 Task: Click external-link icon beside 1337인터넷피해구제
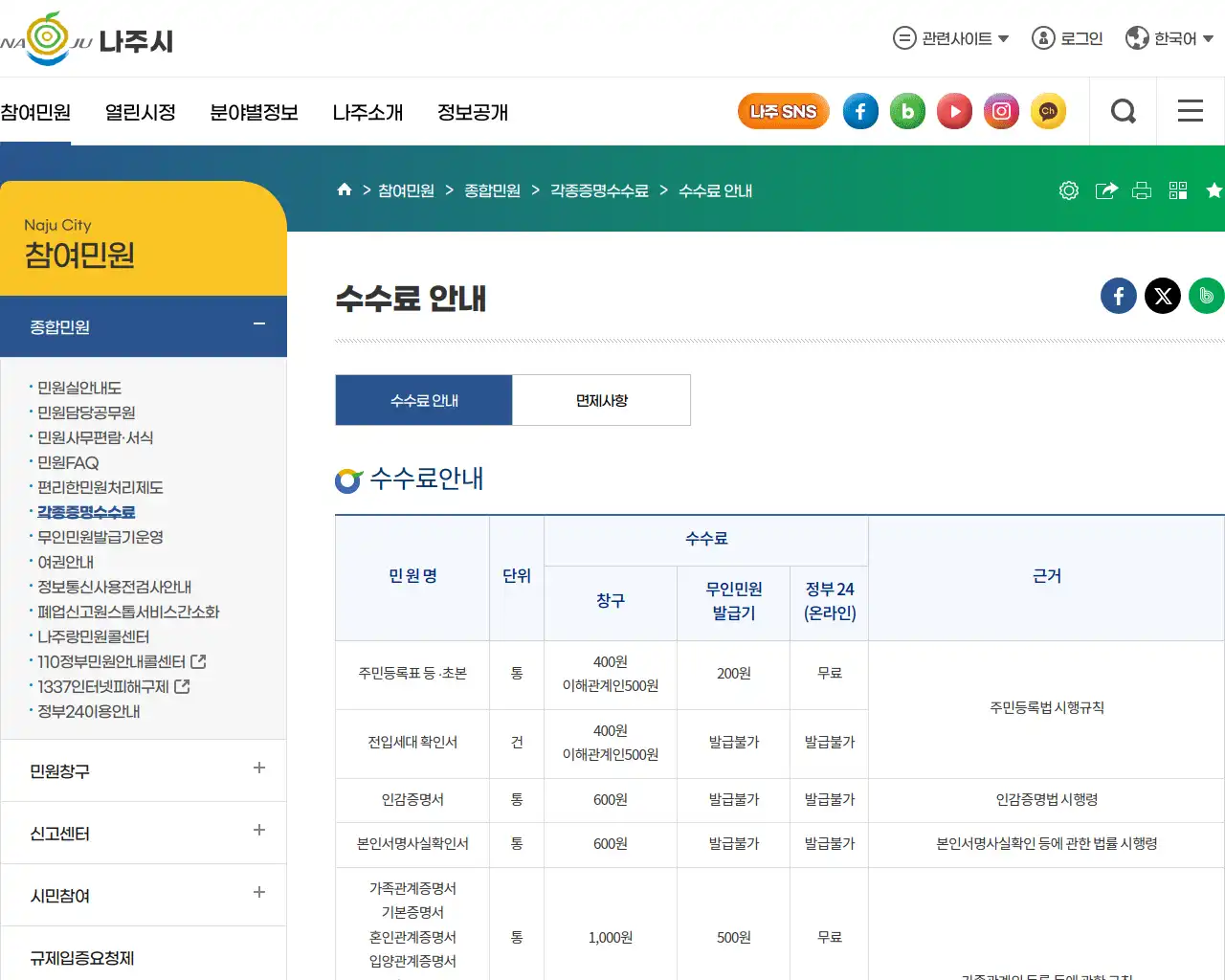(x=182, y=686)
